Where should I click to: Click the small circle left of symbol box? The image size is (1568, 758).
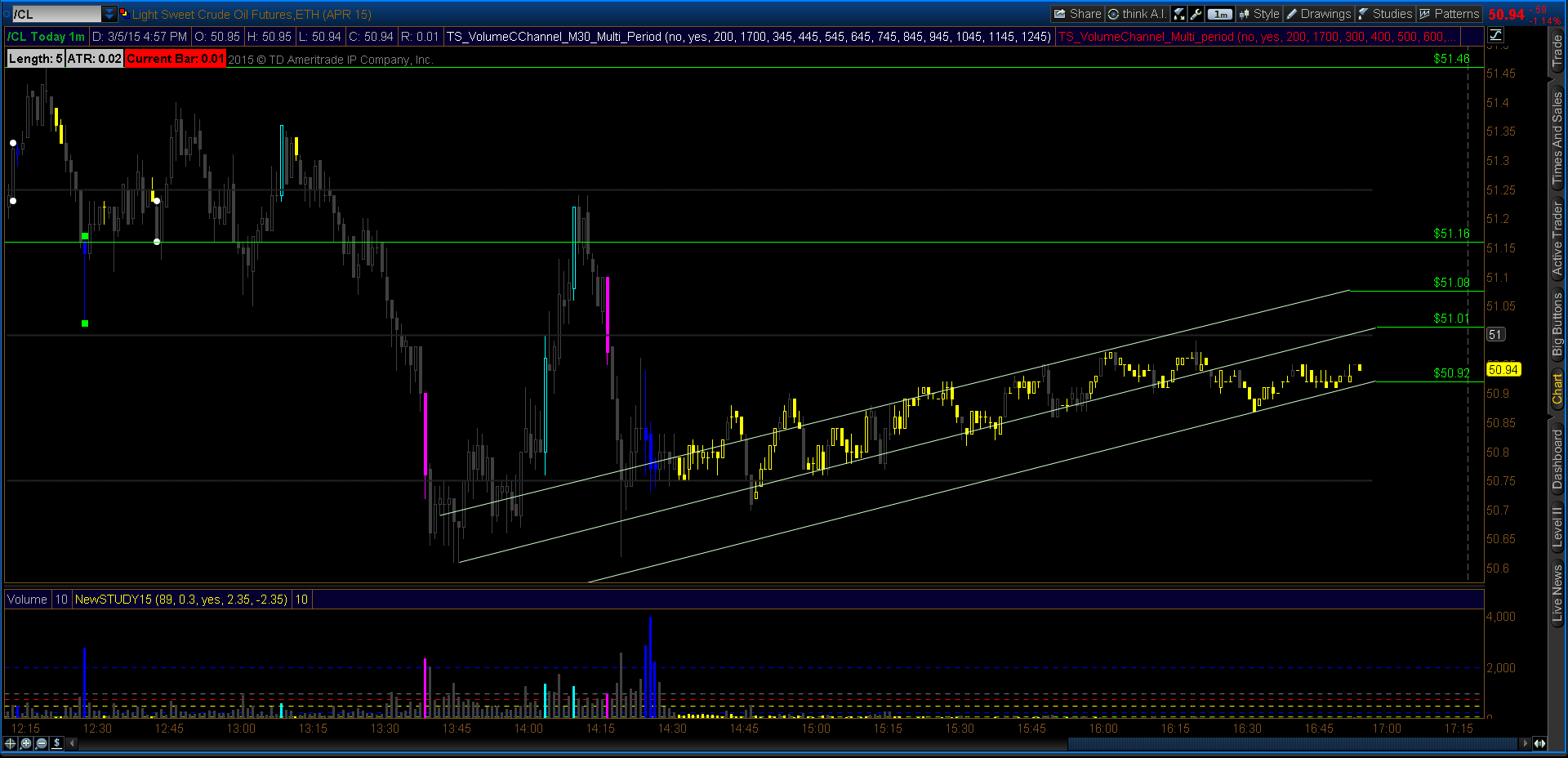(7, 14)
